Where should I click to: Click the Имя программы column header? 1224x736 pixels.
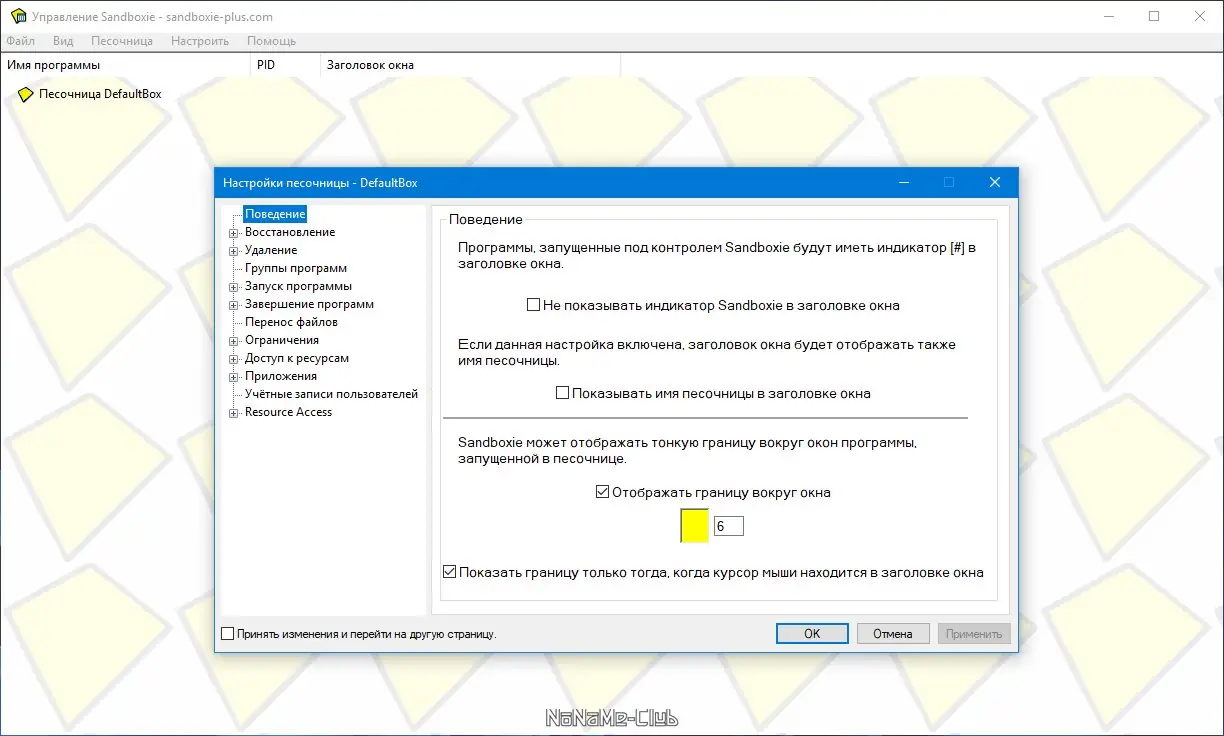tap(125, 65)
